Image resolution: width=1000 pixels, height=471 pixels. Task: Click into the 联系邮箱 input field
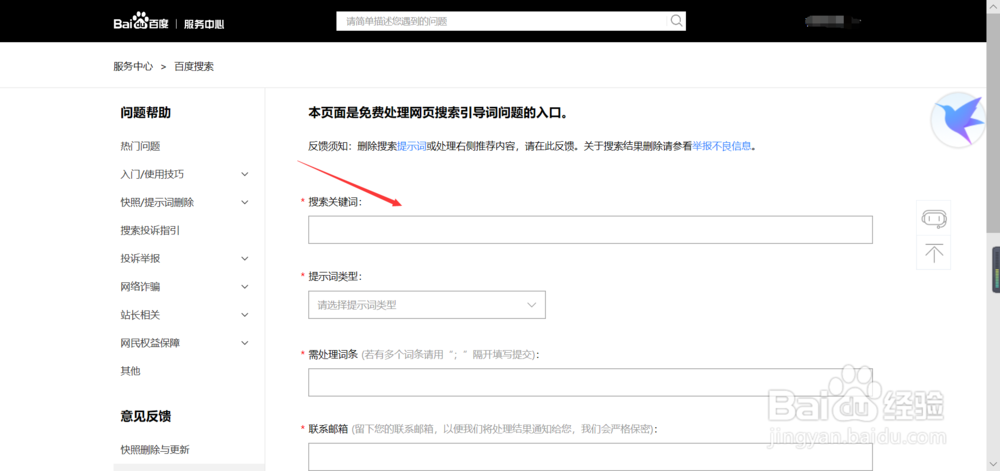(x=590, y=457)
